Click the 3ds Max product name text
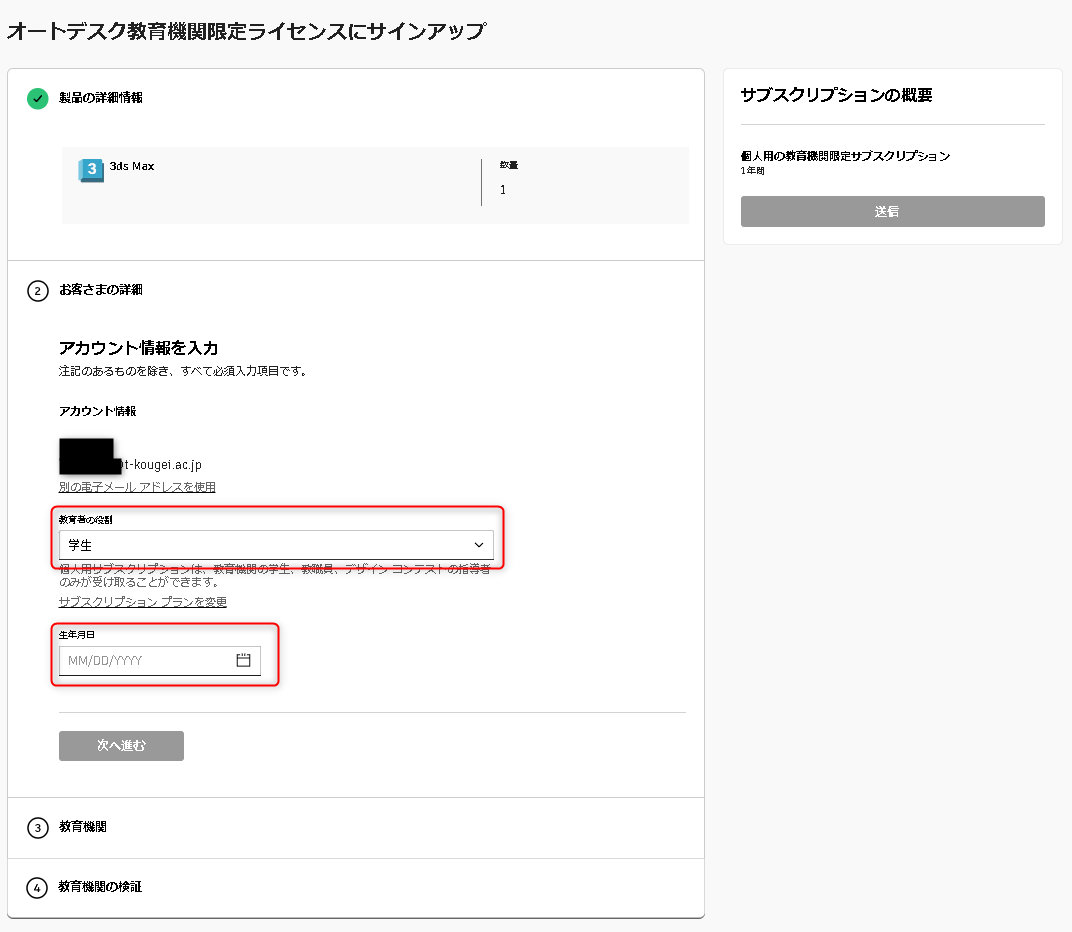The width and height of the screenshot is (1072, 932). [x=132, y=166]
